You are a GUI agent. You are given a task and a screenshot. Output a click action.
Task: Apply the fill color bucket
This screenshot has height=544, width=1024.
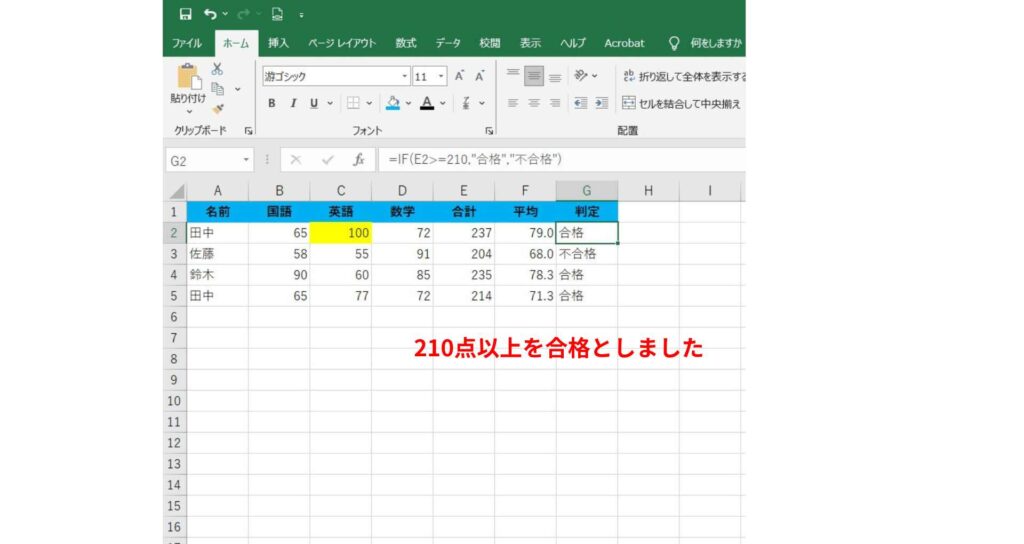click(392, 103)
